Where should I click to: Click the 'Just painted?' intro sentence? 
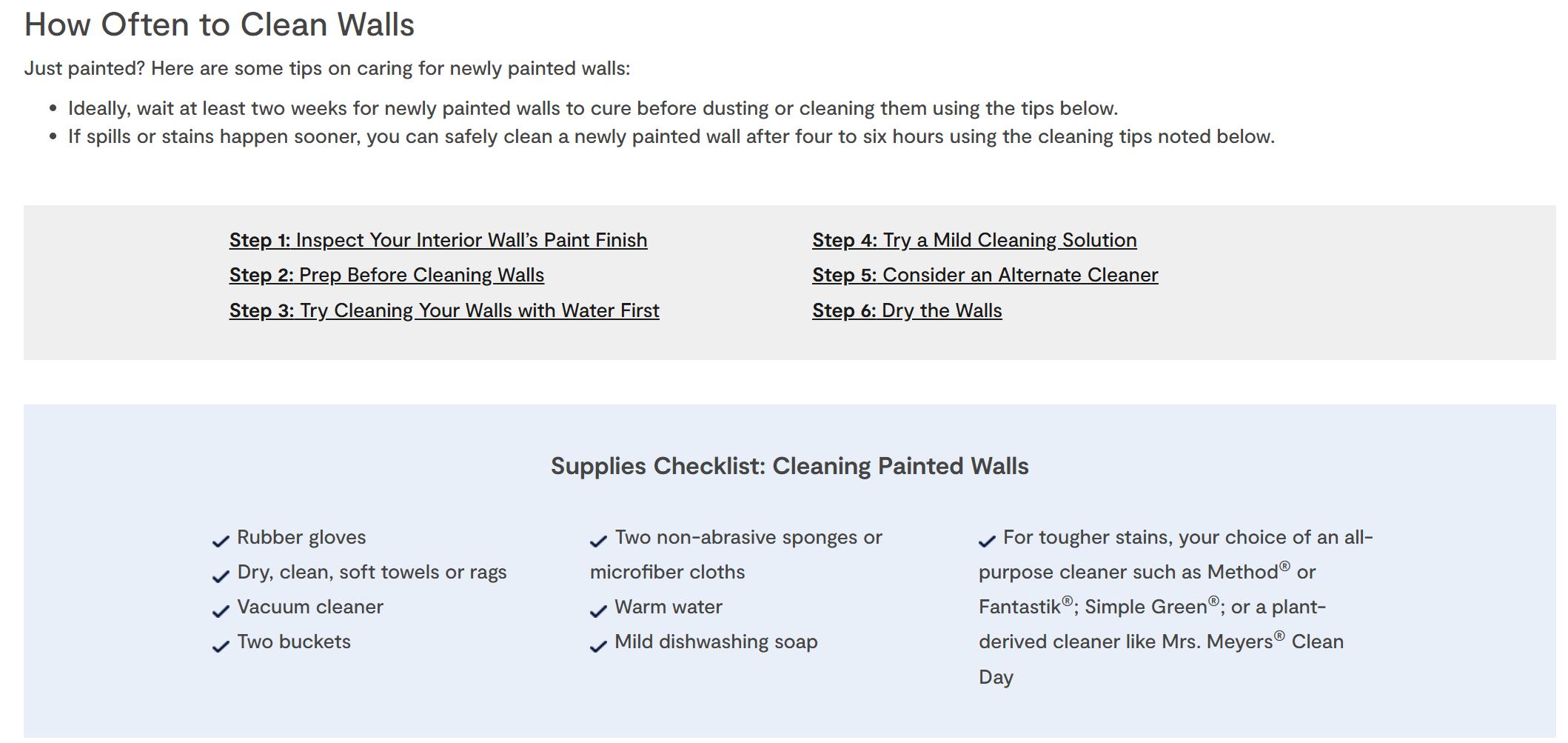pyautogui.click(x=327, y=68)
